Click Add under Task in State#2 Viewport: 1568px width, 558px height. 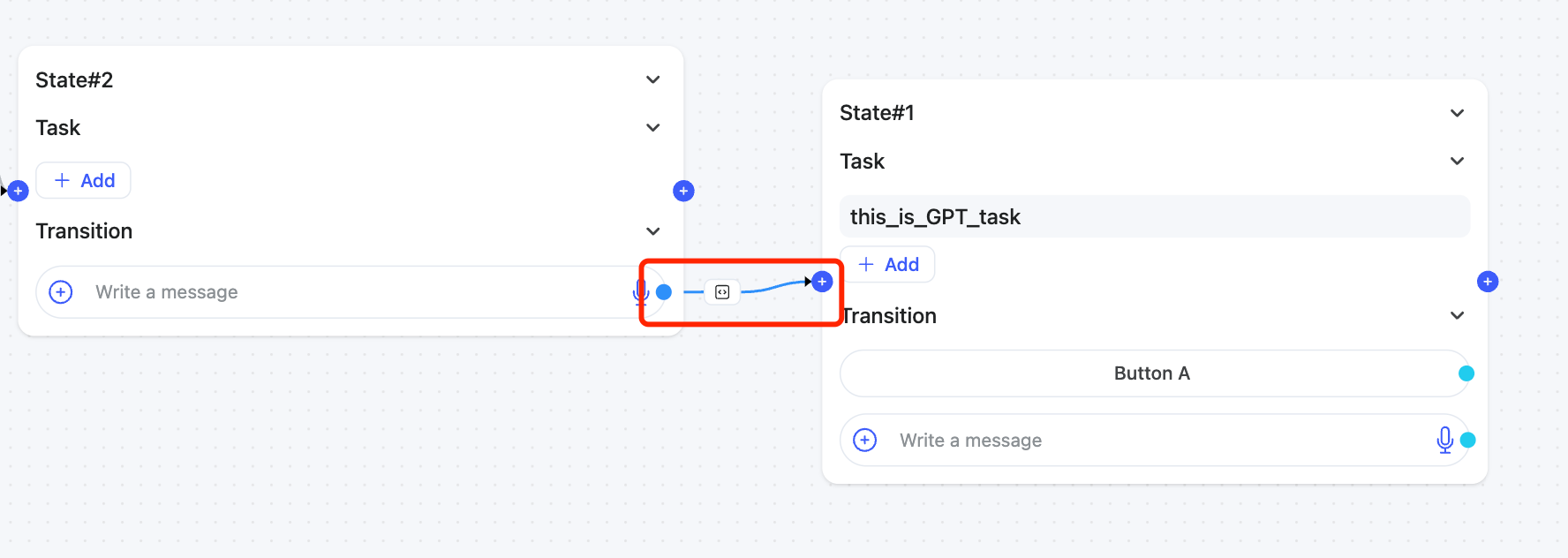pyautogui.click(x=84, y=181)
